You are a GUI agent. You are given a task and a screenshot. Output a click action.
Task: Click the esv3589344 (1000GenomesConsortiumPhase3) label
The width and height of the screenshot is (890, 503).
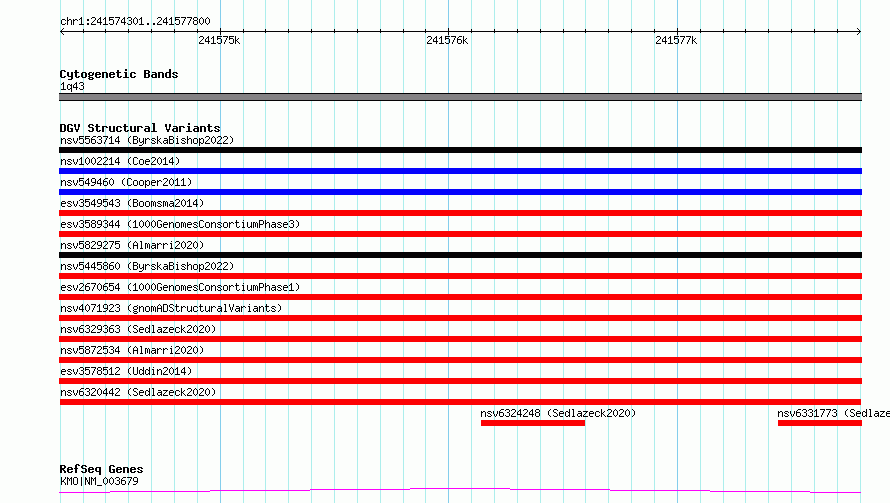click(180, 224)
